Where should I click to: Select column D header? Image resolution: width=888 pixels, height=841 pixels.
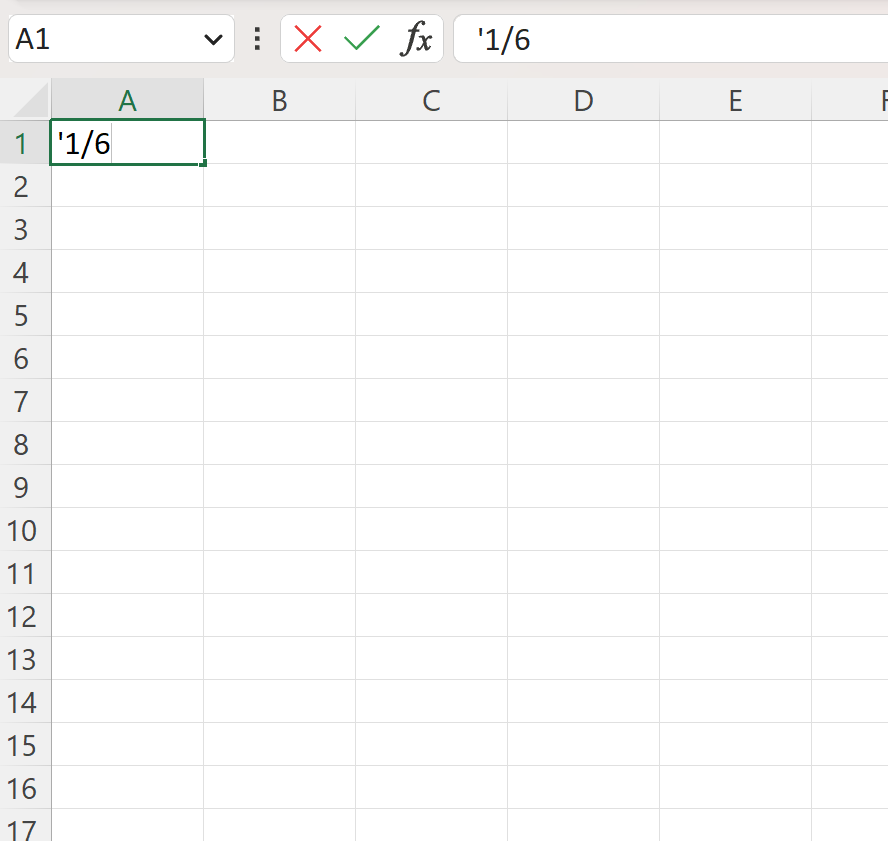582,100
